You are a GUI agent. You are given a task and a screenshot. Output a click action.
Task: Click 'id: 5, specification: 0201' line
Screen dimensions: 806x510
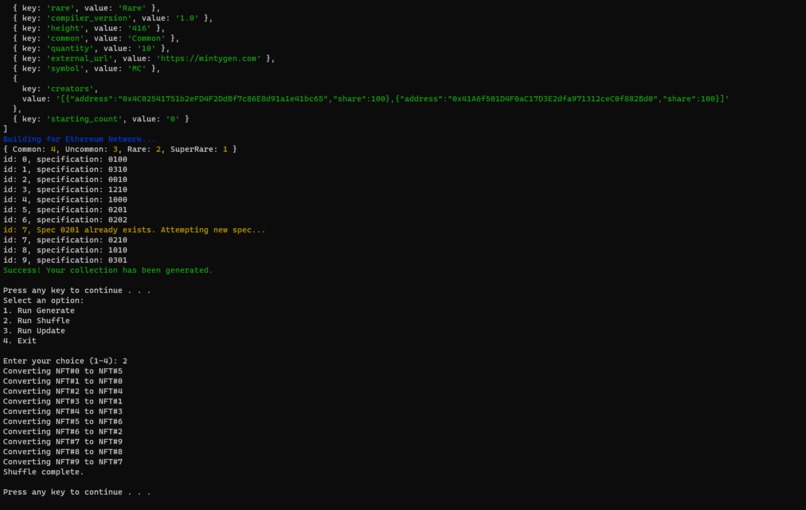point(65,210)
